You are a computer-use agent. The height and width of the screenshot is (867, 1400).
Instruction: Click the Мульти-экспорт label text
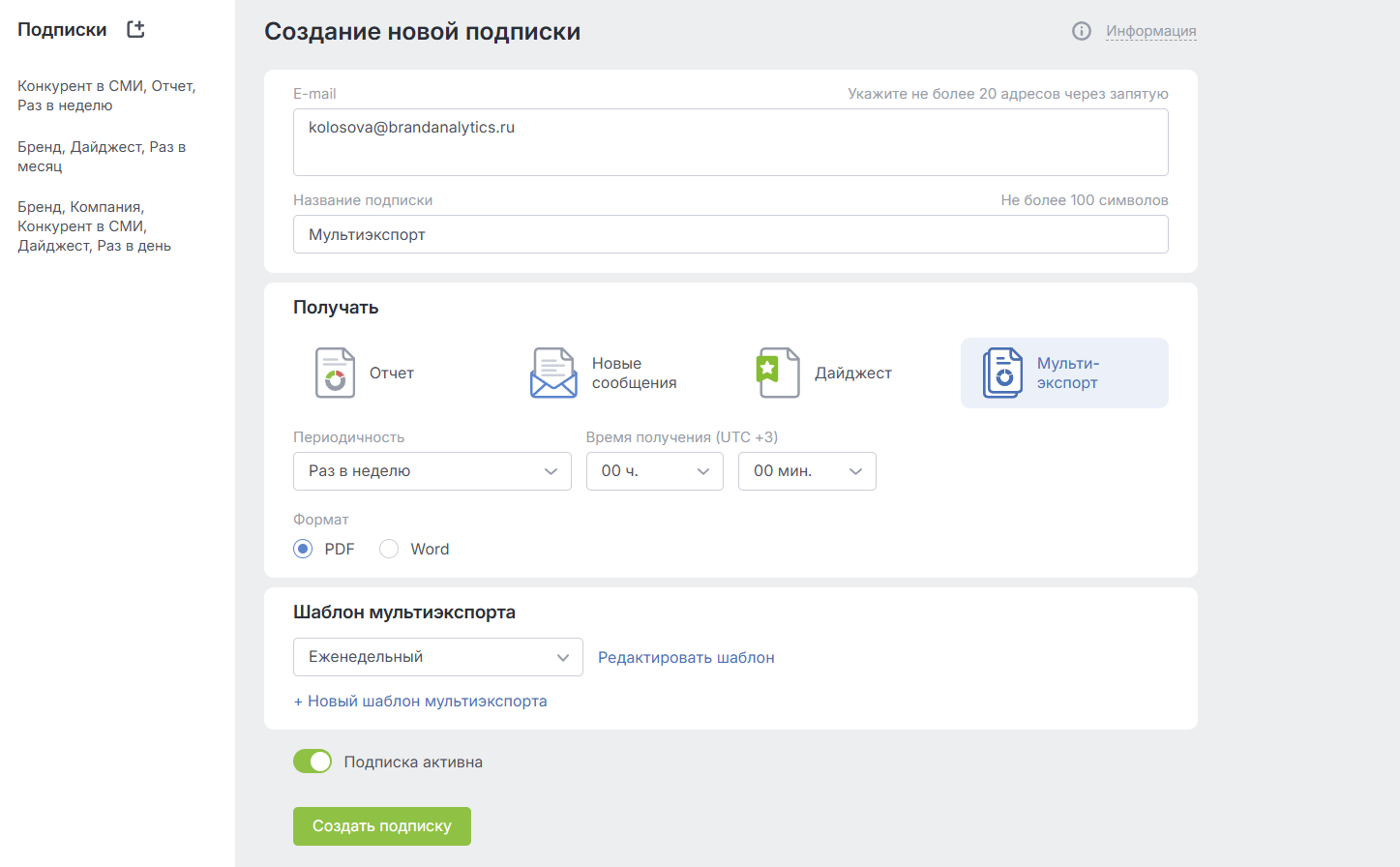1068,373
